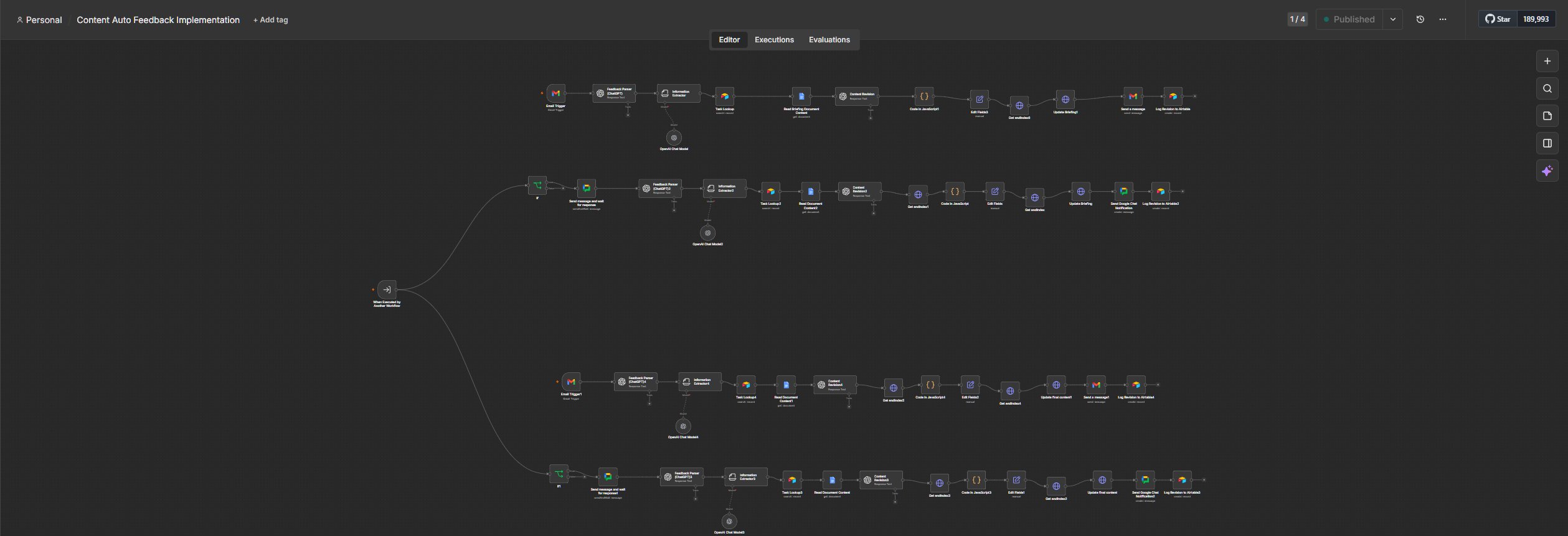1568x536 pixels.
Task: Open the Get endindex4 node
Action: 1010,392
